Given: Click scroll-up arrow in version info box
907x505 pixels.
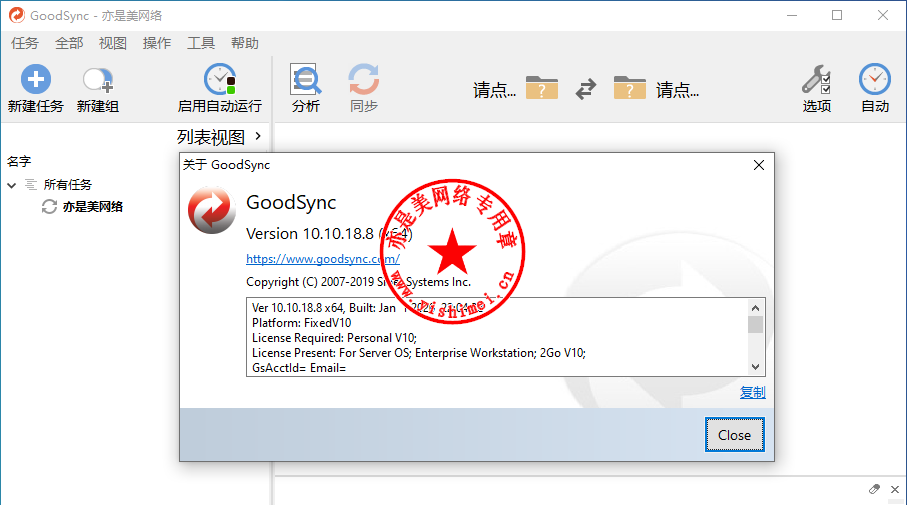Looking at the screenshot, I should (x=755, y=307).
